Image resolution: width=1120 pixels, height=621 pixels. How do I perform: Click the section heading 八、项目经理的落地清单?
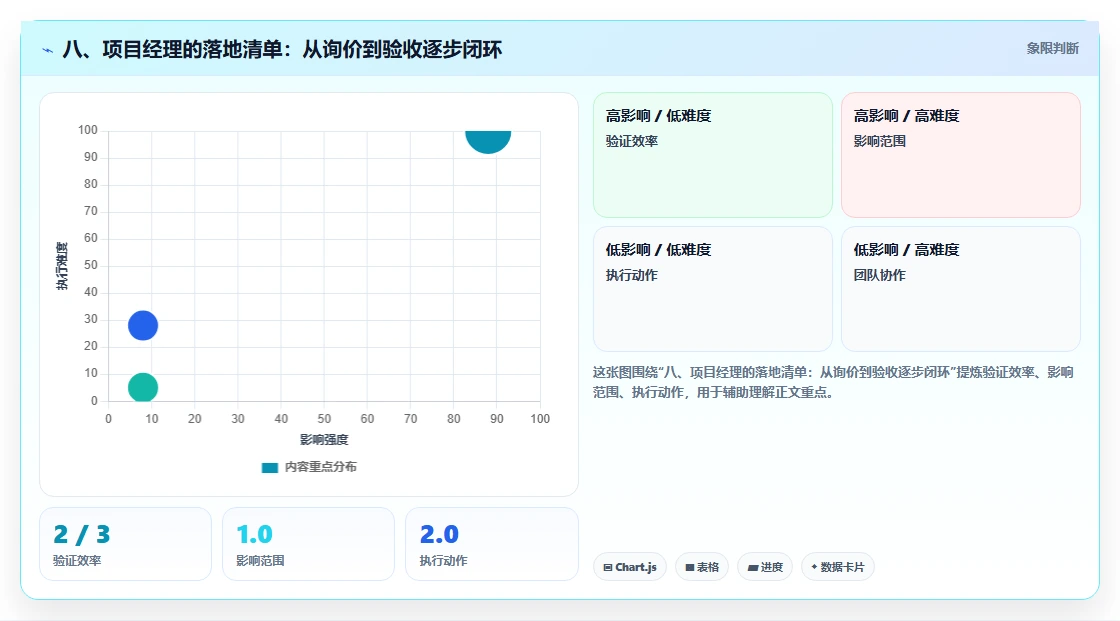282,49
